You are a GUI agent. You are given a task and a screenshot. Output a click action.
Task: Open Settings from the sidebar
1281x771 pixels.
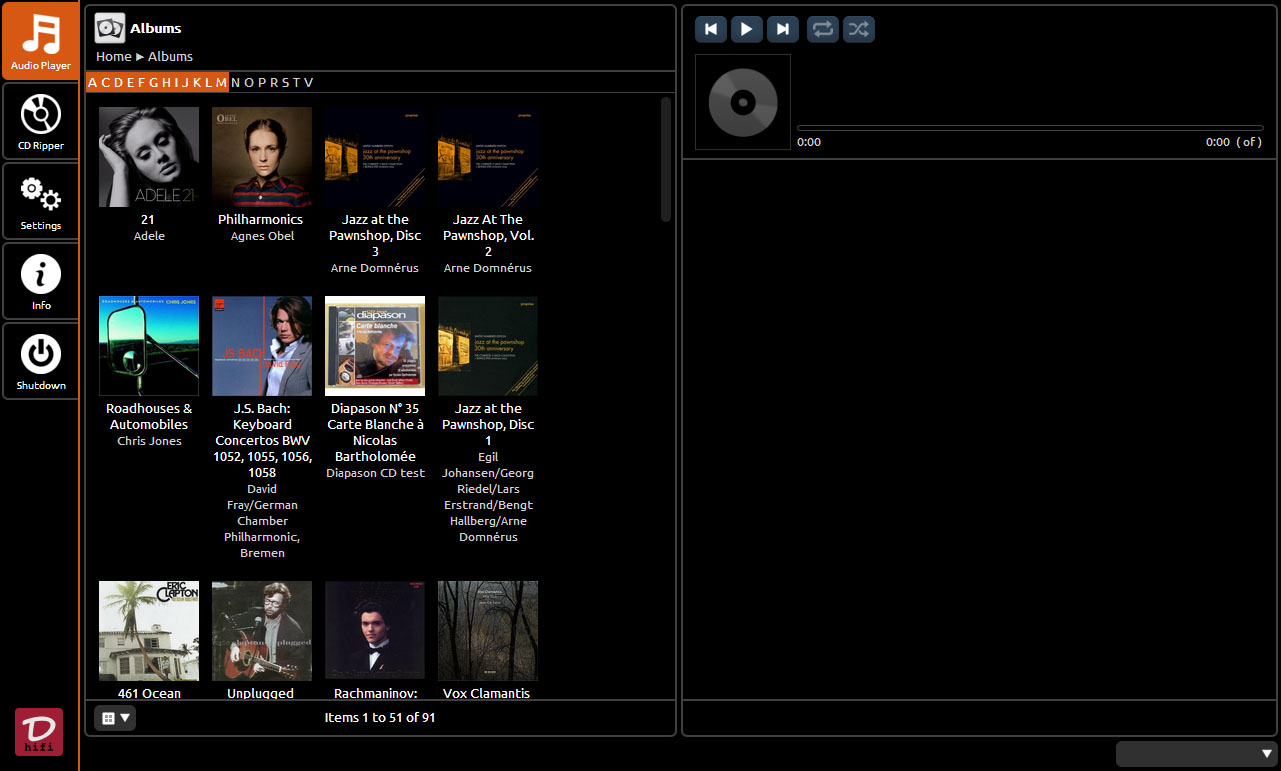pos(41,201)
